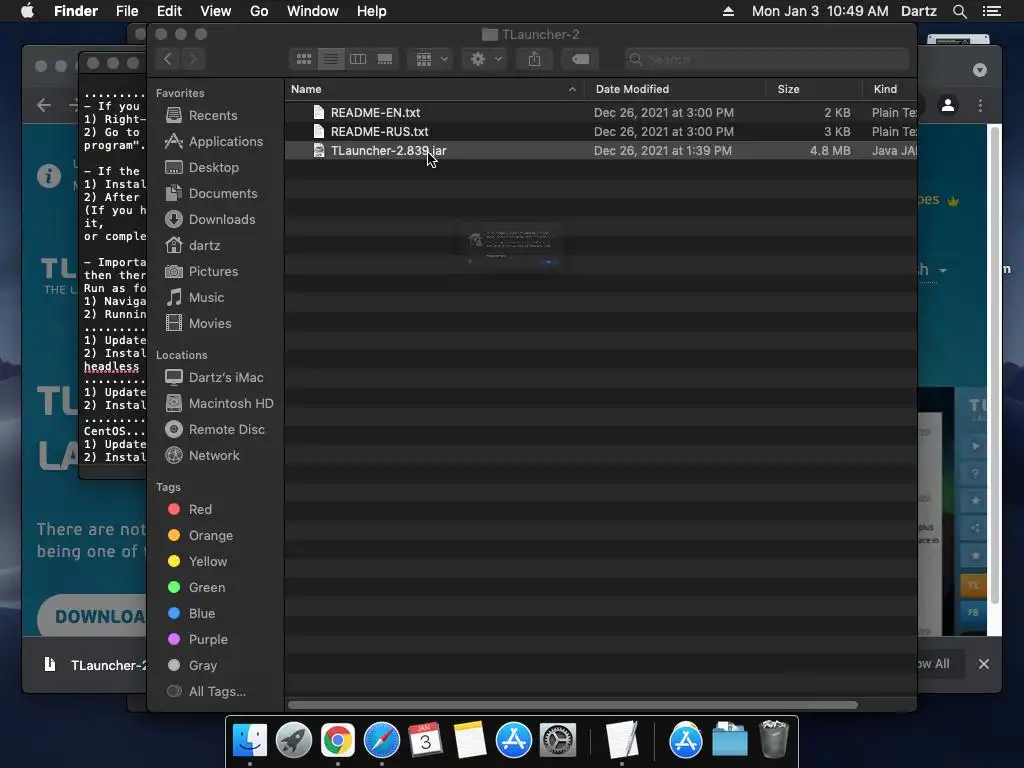This screenshot has width=1024, height=768.
Task: Go forward in Finder history
Action: (193, 59)
